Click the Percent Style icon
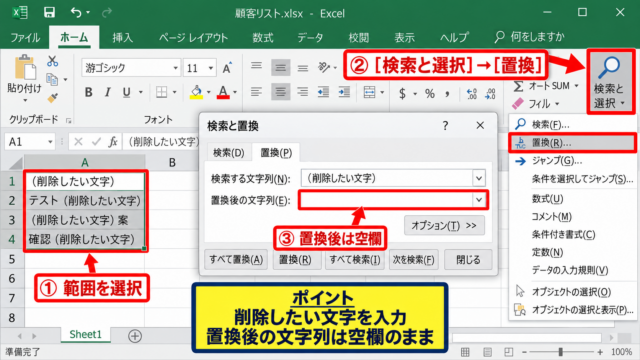The width and height of the screenshot is (640, 360). 429,94
